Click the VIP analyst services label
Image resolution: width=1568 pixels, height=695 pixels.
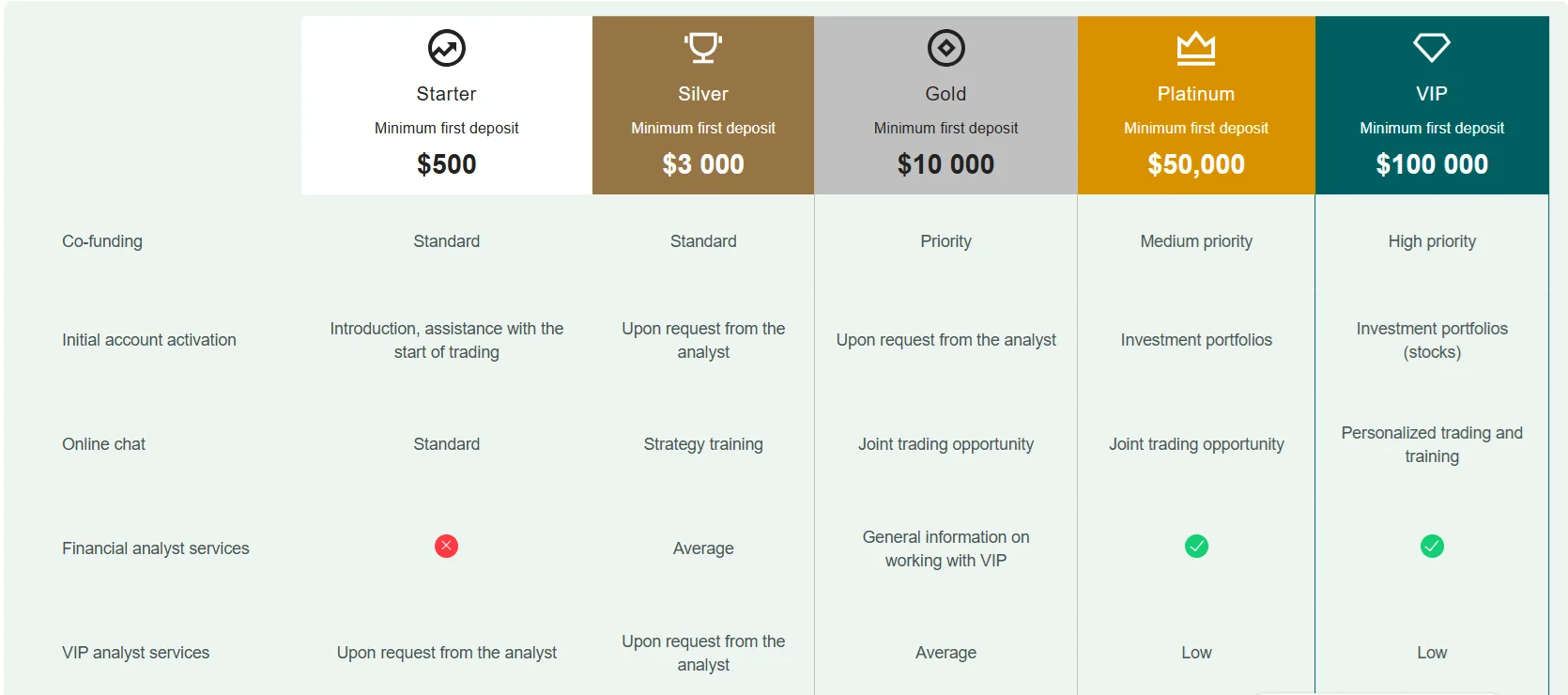[x=136, y=653]
